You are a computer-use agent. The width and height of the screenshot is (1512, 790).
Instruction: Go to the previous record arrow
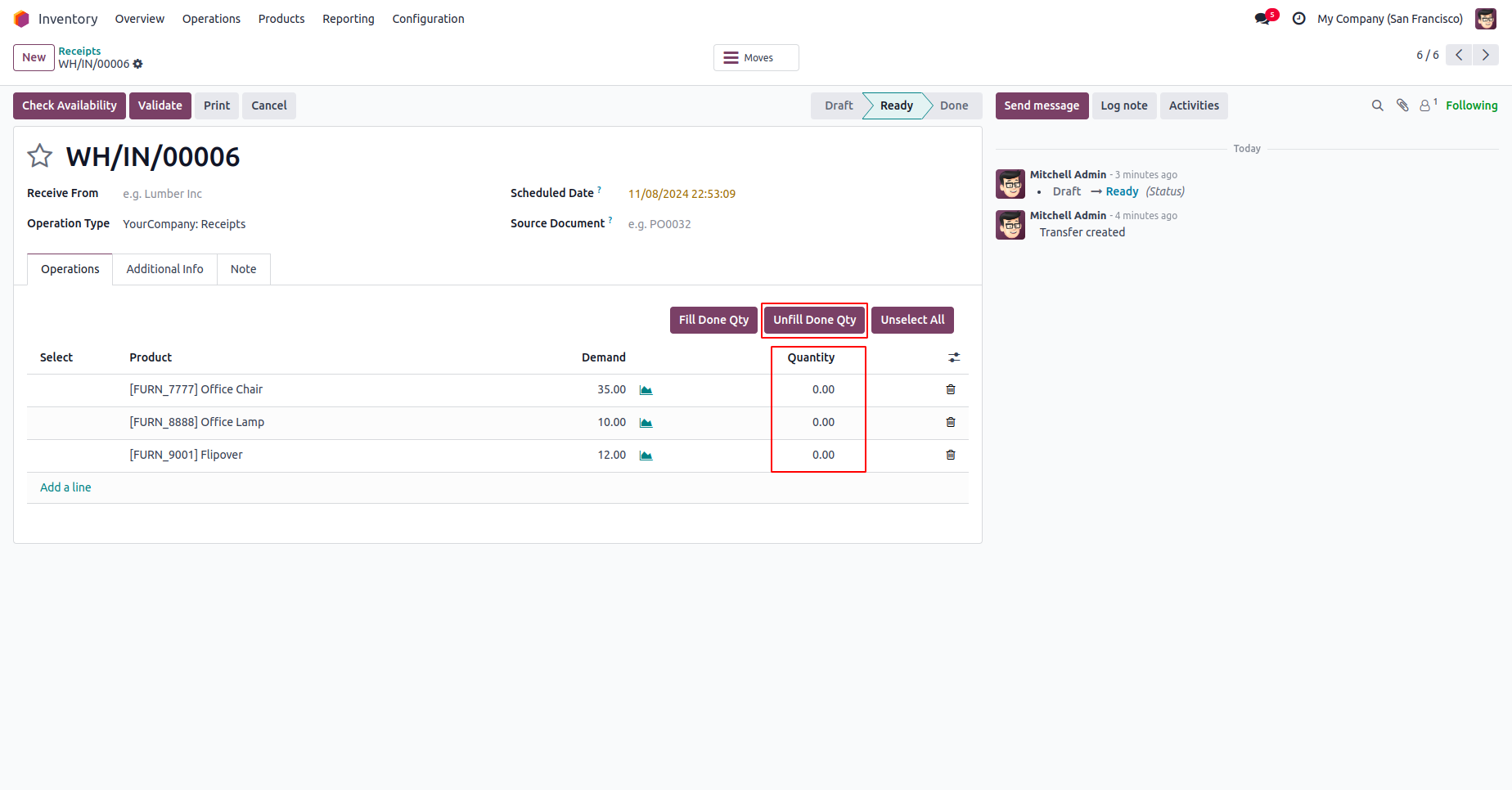pos(1459,55)
